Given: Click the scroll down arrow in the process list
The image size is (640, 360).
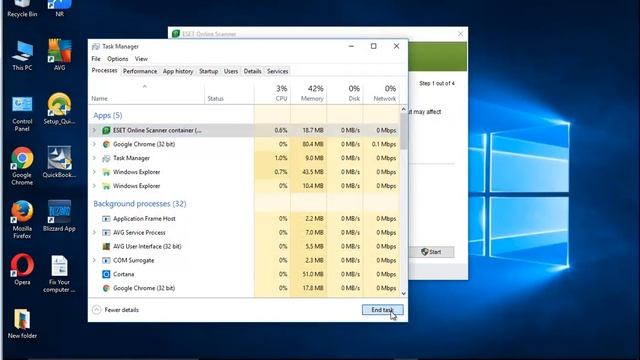Looking at the screenshot, I should [x=404, y=293].
